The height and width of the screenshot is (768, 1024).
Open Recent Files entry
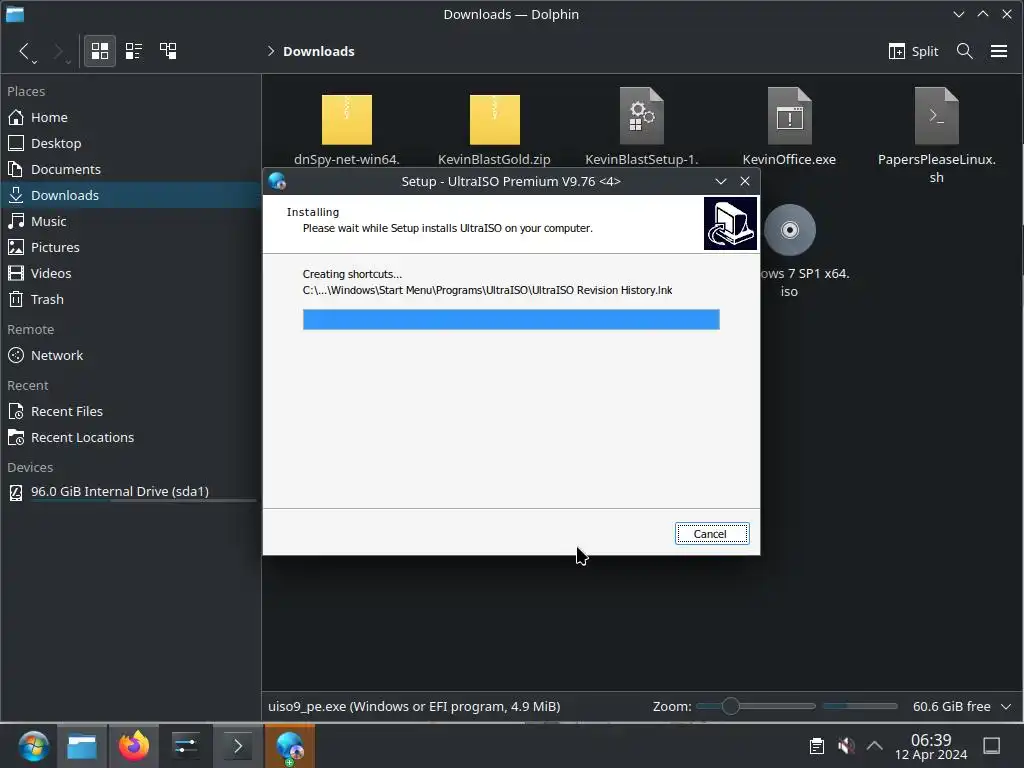coord(131,411)
